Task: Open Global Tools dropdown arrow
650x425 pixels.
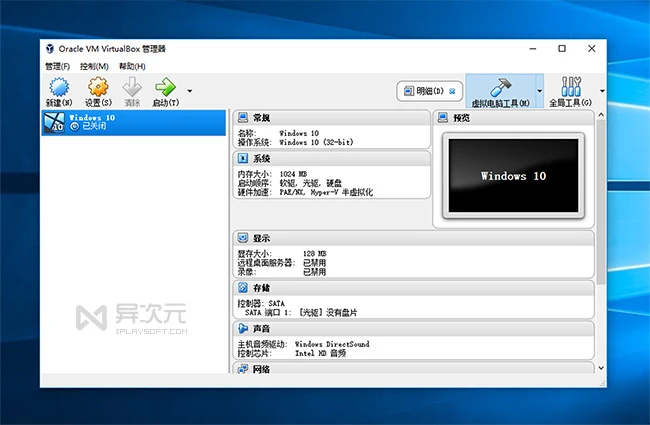Action: 602,91
